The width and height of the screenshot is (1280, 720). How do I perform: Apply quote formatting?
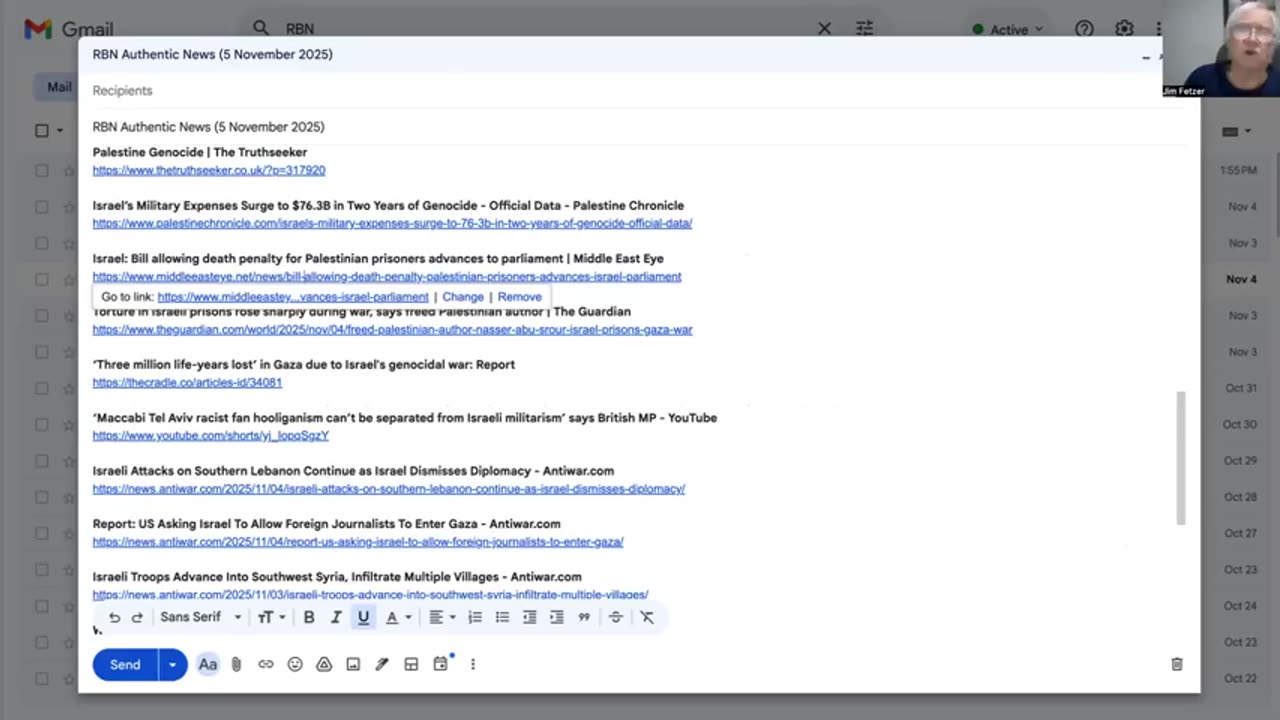(x=584, y=617)
